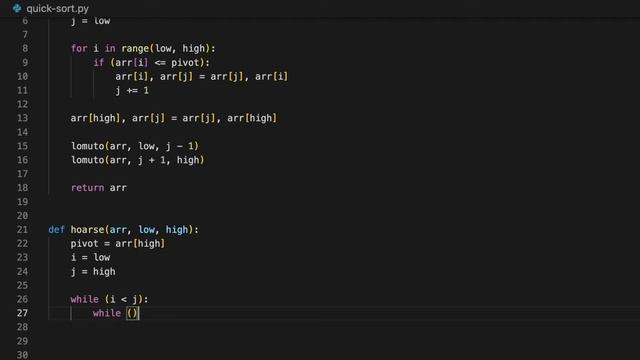Click the Python file icon beside quick-sort.py
This screenshot has height=360, width=640.
17,8
